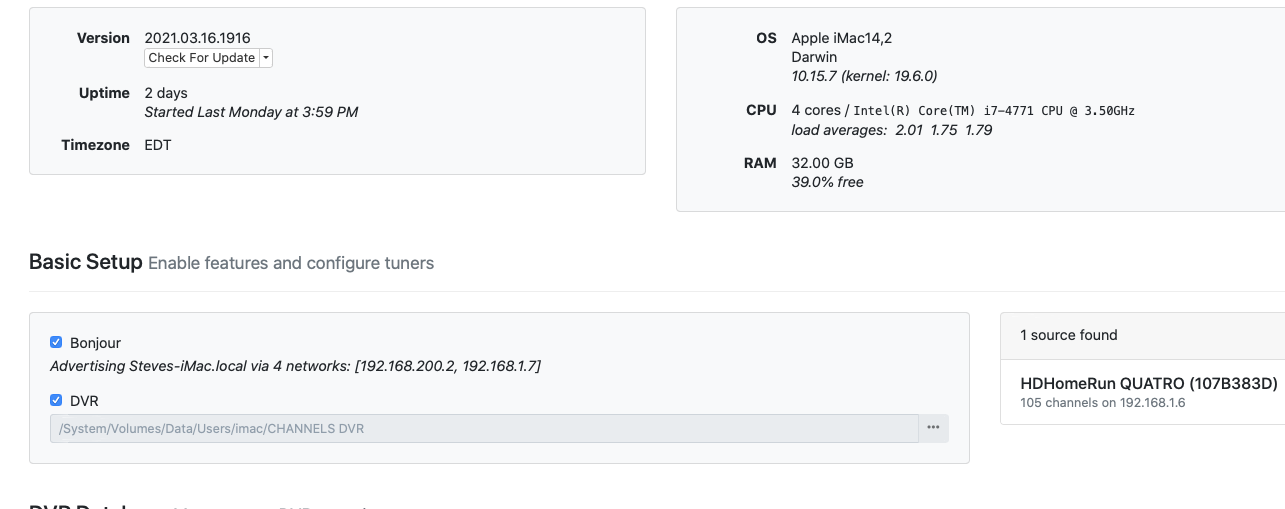The image size is (1285, 509).
Task: Click the load averages line
Action: 891,130
